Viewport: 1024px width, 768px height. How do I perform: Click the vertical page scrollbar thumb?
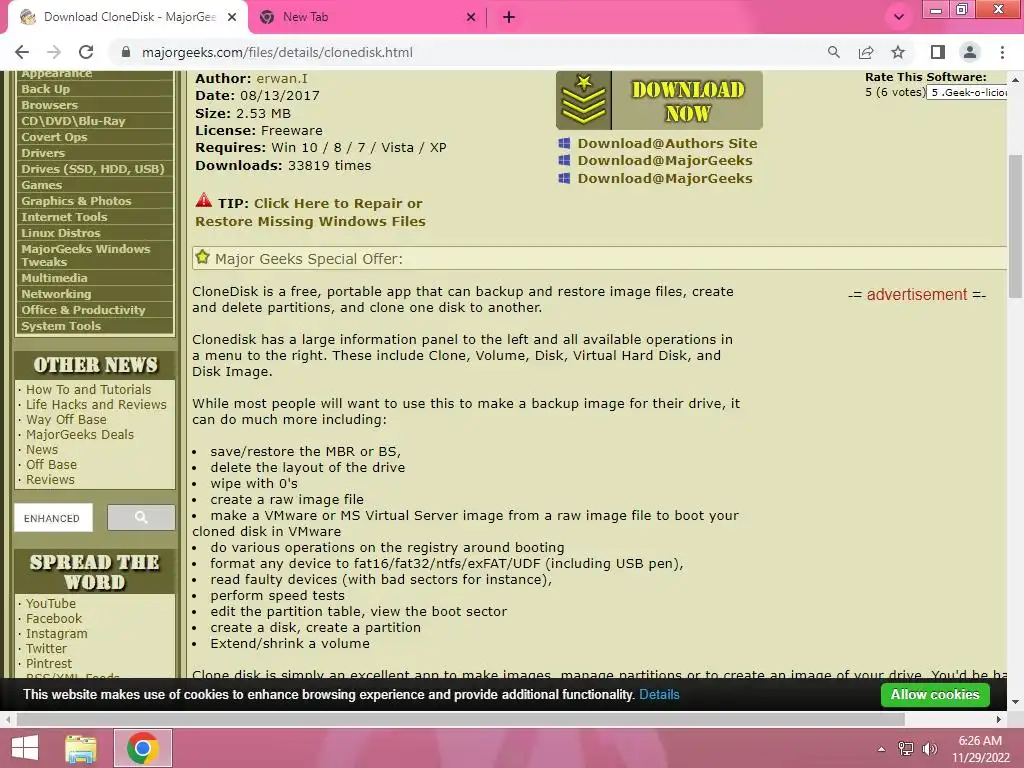(x=1015, y=225)
